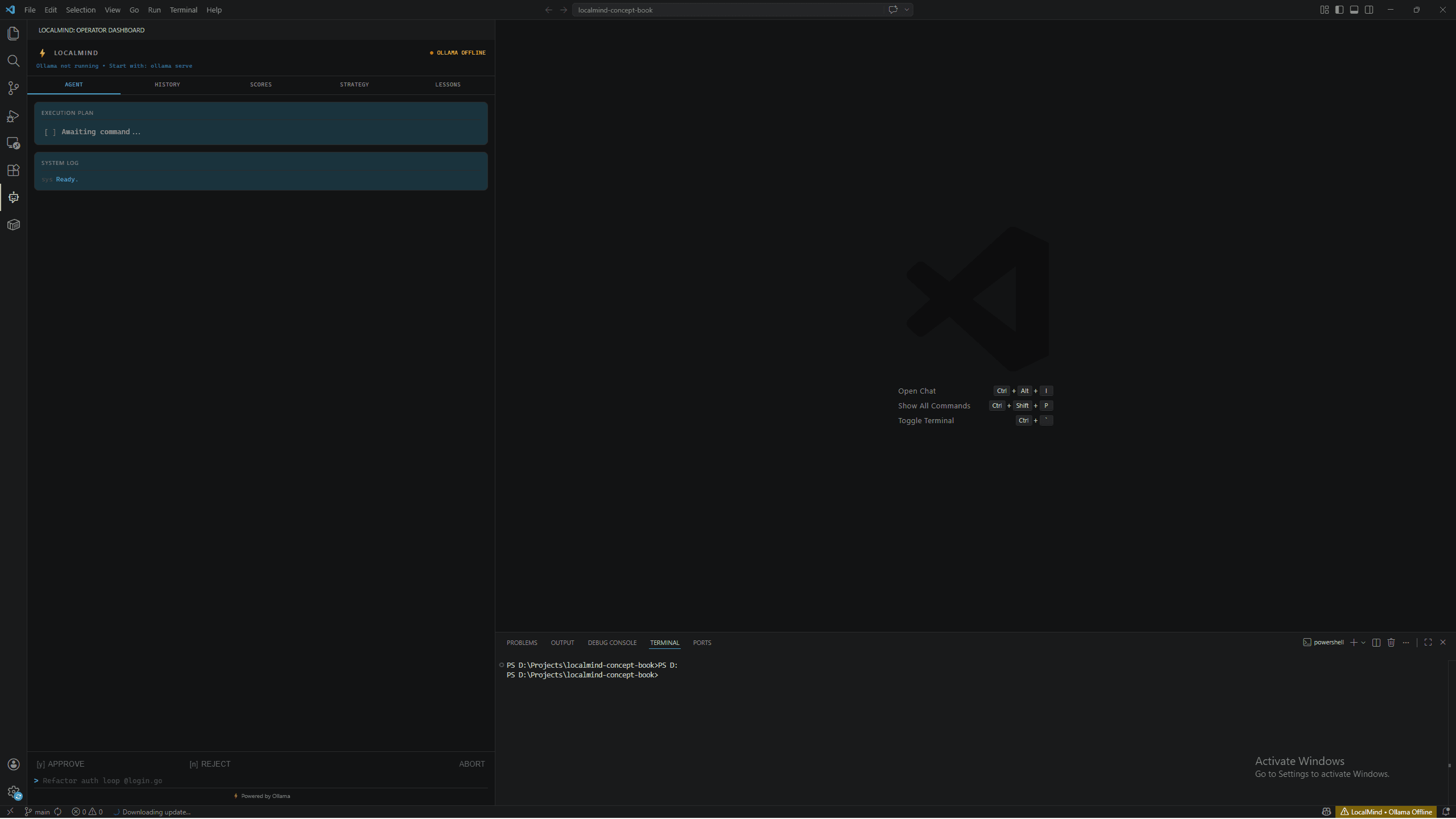Click the remote window indicator in status bar
Image resolution: width=1456 pixels, height=819 pixels.
[10, 812]
